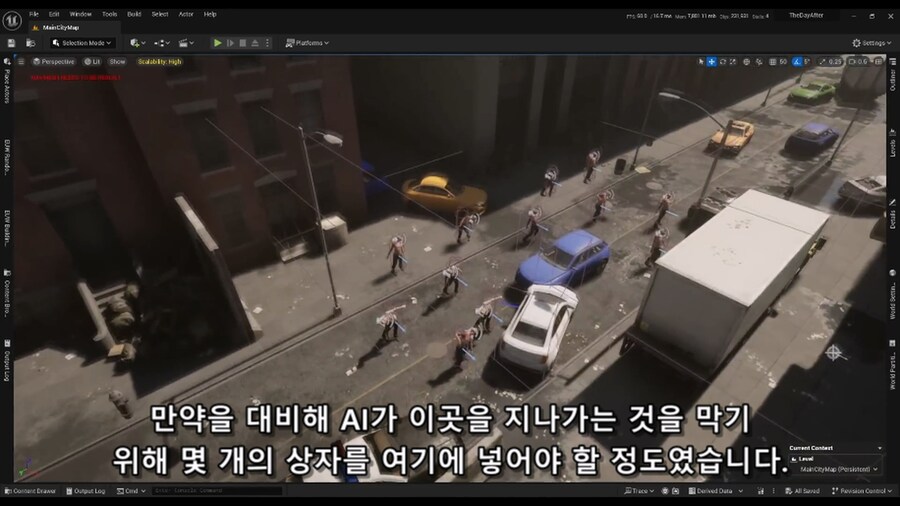This screenshot has height=506, width=900.
Task: Open the Details sidebar panel
Action: pyautogui.click(x=893, y=215)
